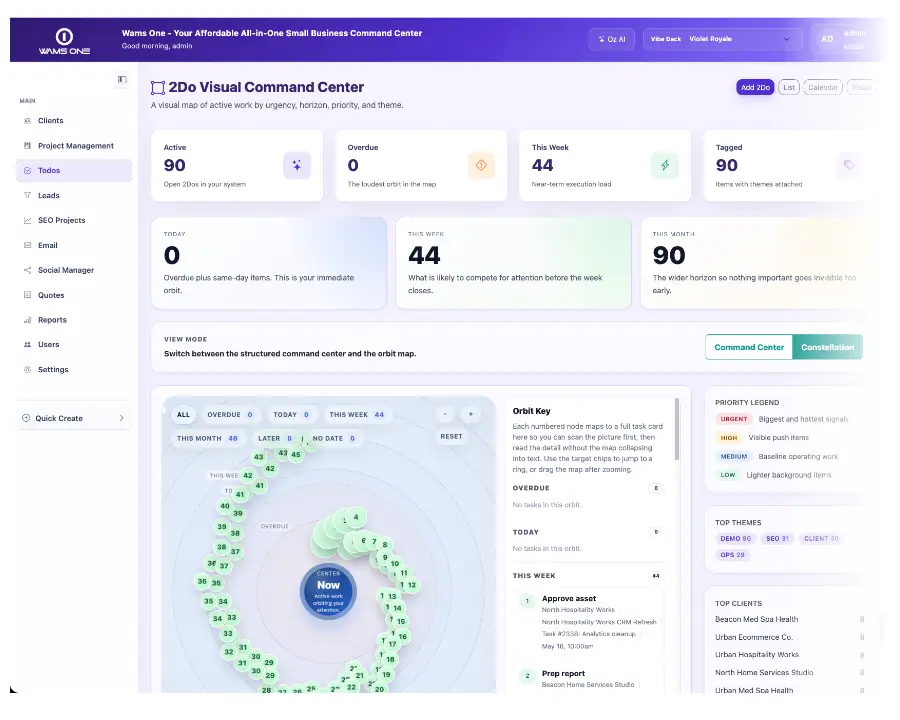Click the URGENT priority badge
The width and height of the screenshot is (900, 720).
734,419
